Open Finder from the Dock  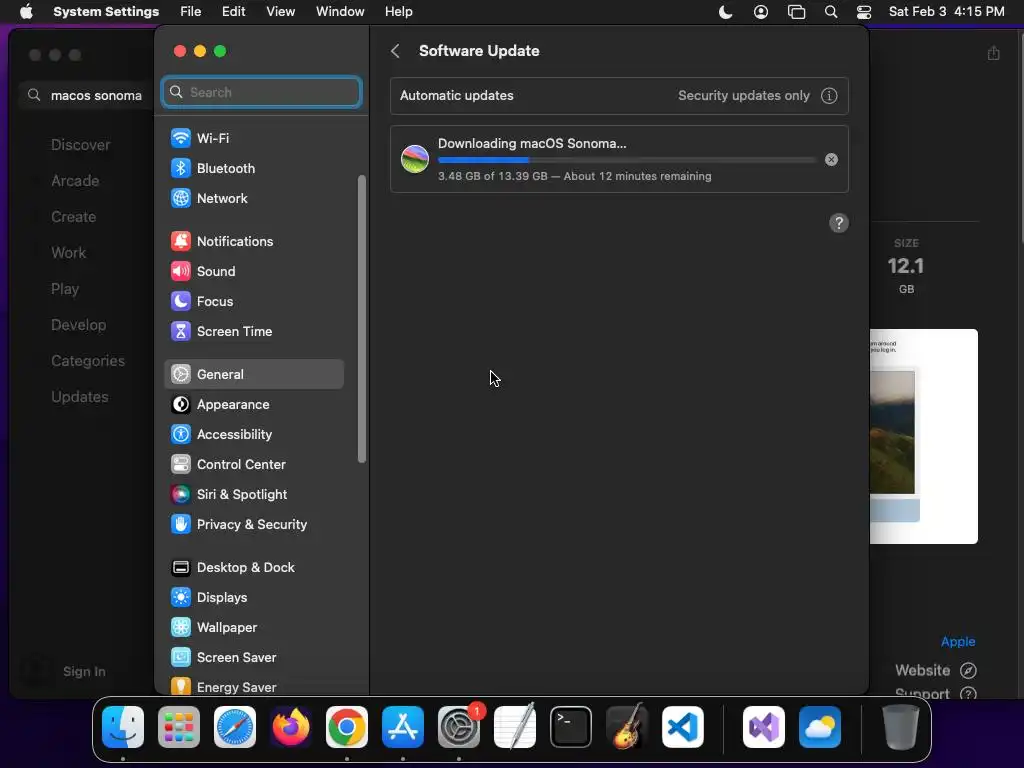pos(123,727)
